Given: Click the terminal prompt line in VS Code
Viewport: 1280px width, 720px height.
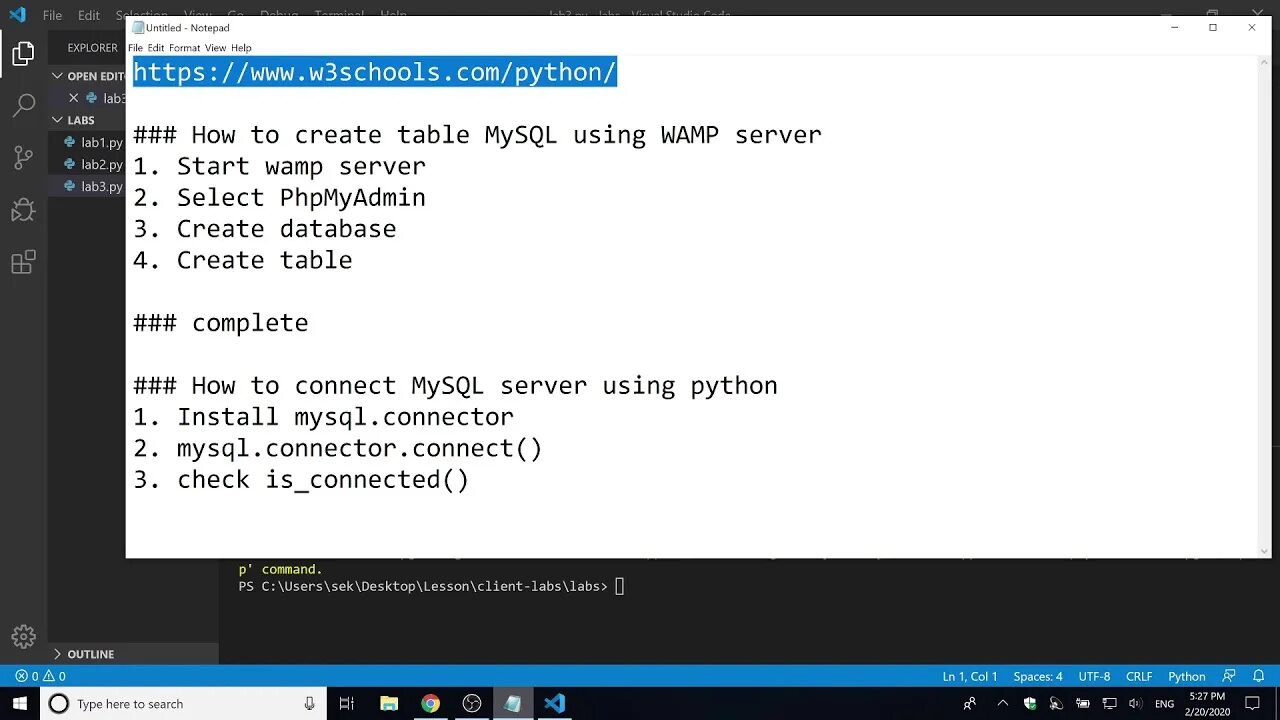Looking at the screenshot, I should coord(431,586).
